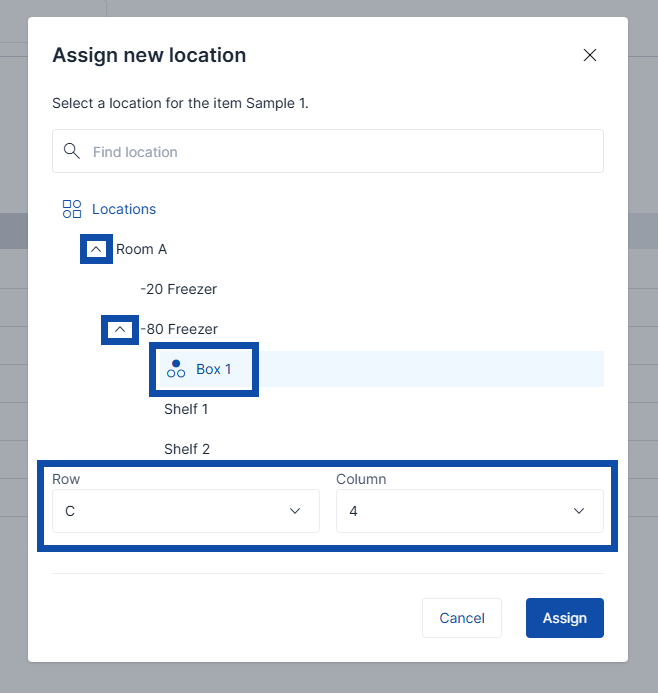Close the Assign new location dialog

[x=590, y=55]
